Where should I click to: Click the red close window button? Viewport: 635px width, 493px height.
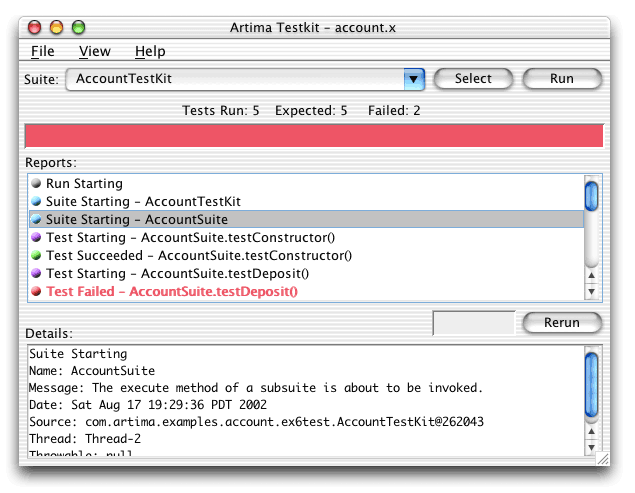pyautogui.click(x=34, y=28)
